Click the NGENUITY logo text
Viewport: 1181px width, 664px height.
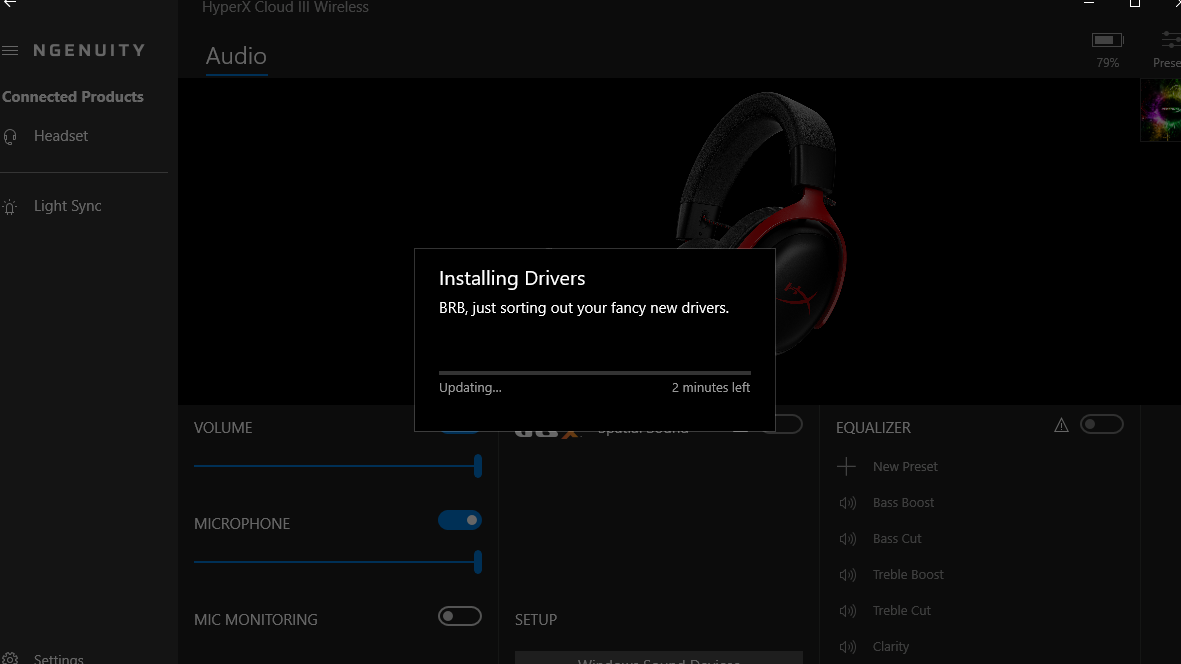click(x=90, y=50)
